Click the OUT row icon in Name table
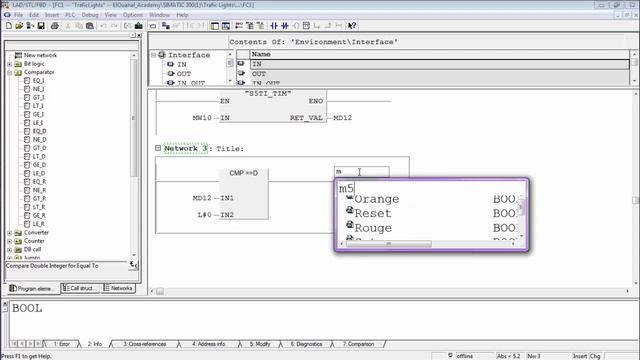Image resolution: width=640 pixels, height=360 pixels. pyautogui.click(x=241, y=73)
